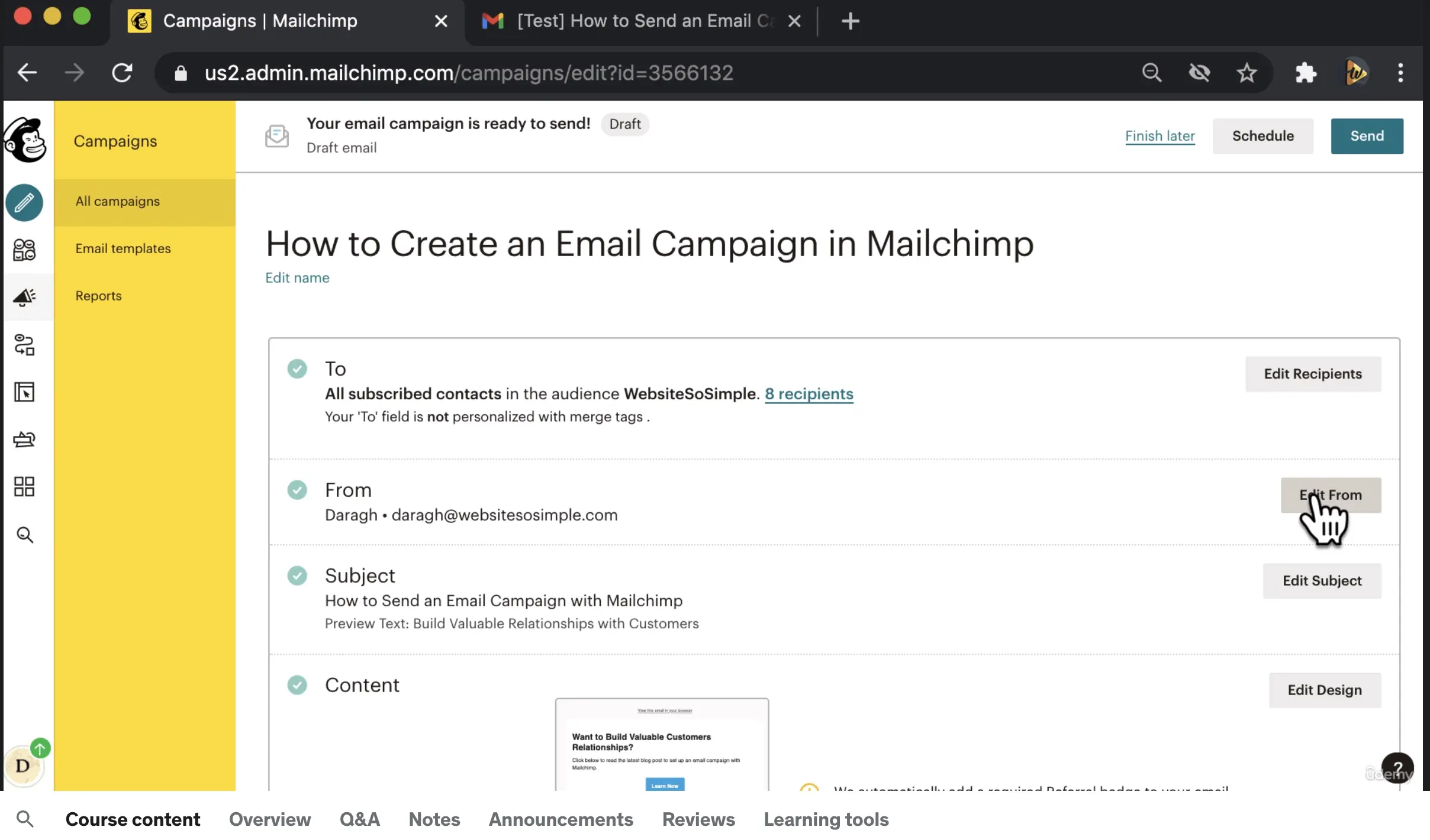
Task: Select the Campaigns megaphone icon
Action: 24,297
